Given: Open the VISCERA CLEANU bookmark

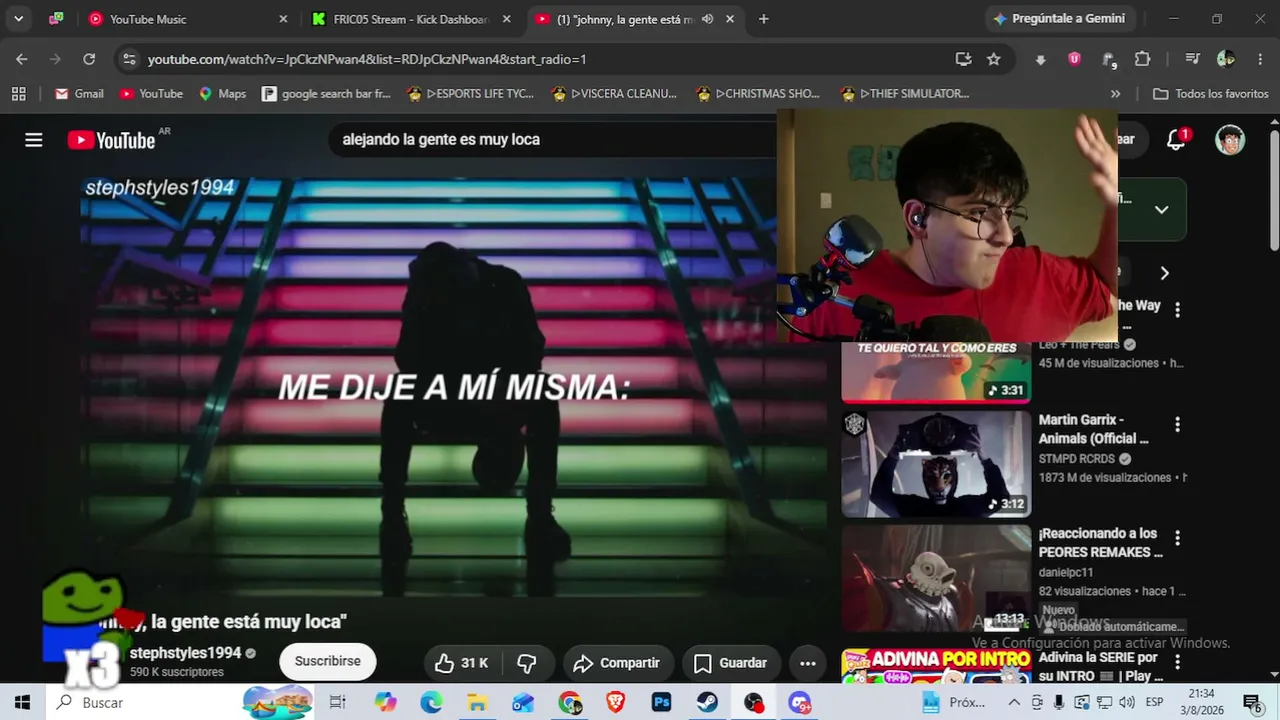Looking at the screenshot, I should (x=614, y=94).
